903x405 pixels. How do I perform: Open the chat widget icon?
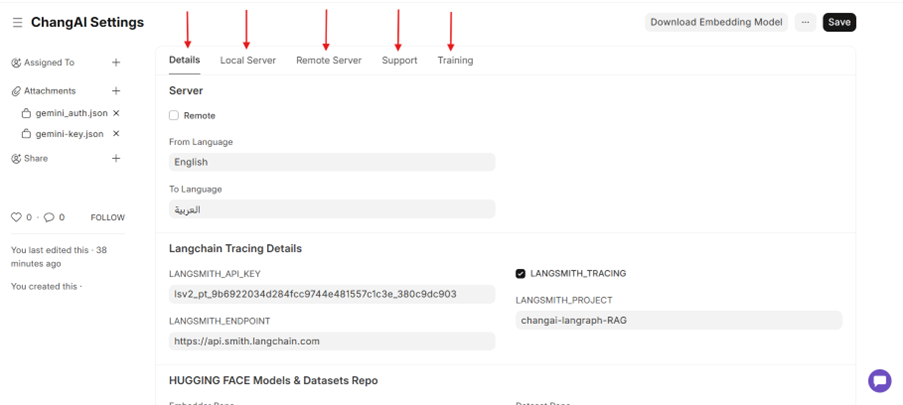(x=879, y=380)
